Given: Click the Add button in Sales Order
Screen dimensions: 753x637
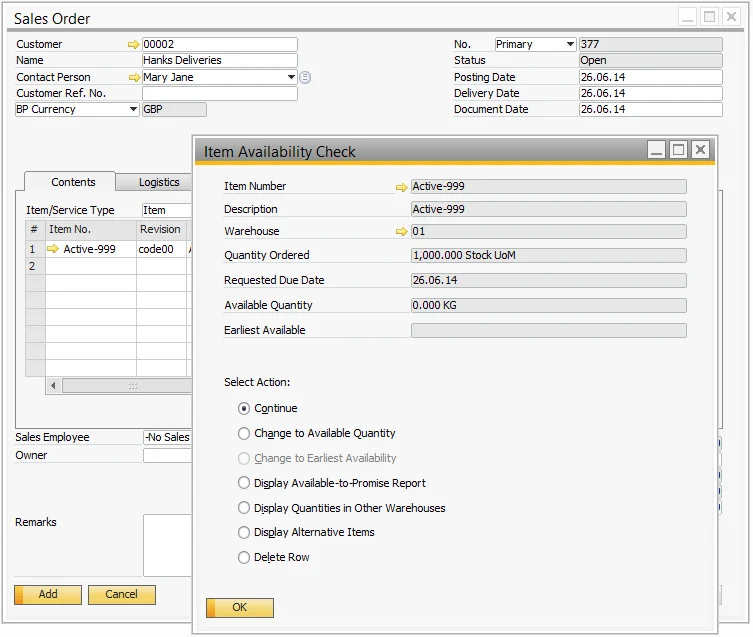Looking at the screenshot, I should (48, 595).
